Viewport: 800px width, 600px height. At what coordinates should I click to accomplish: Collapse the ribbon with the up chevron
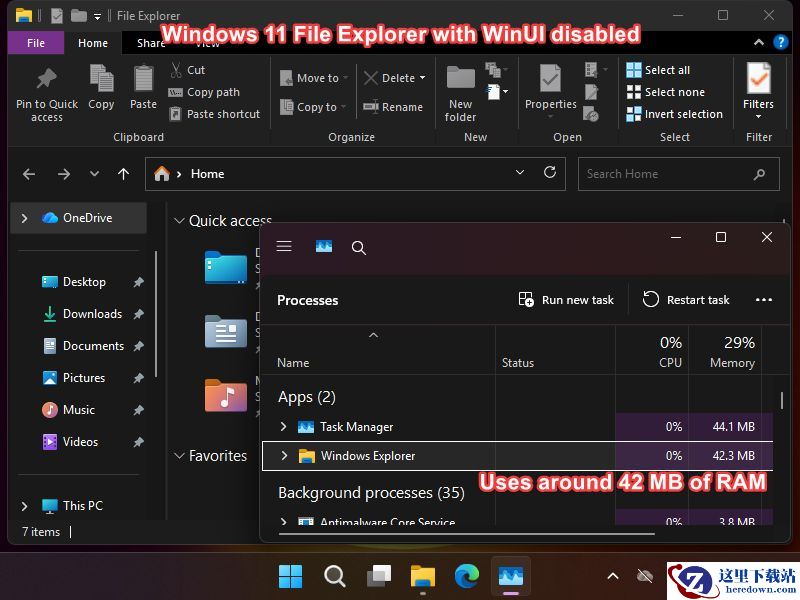(x=759, y=42)
